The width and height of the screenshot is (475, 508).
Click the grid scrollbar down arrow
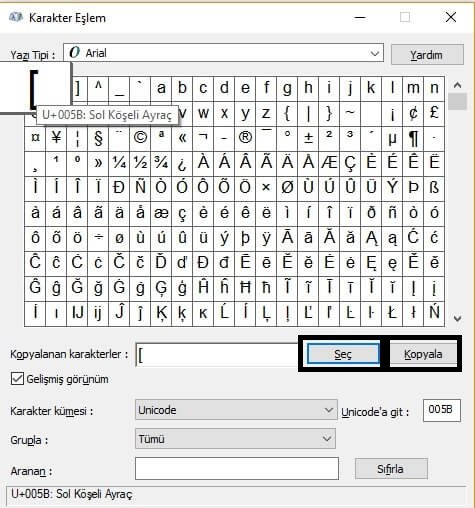point(457,319)
